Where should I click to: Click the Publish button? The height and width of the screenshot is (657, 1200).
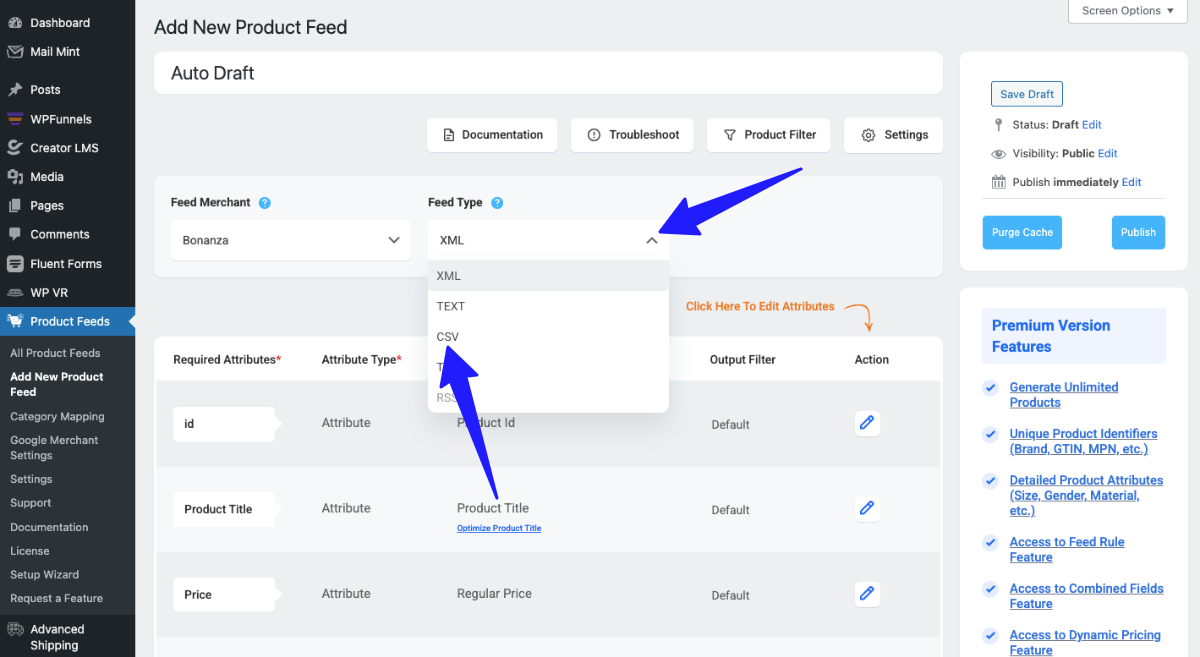pyautogui.click(x=1138, y=232)
